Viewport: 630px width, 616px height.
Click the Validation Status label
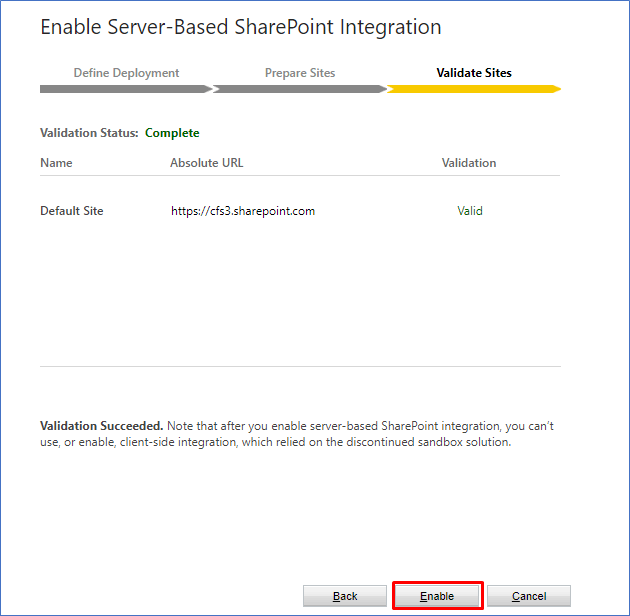(89, 133)
